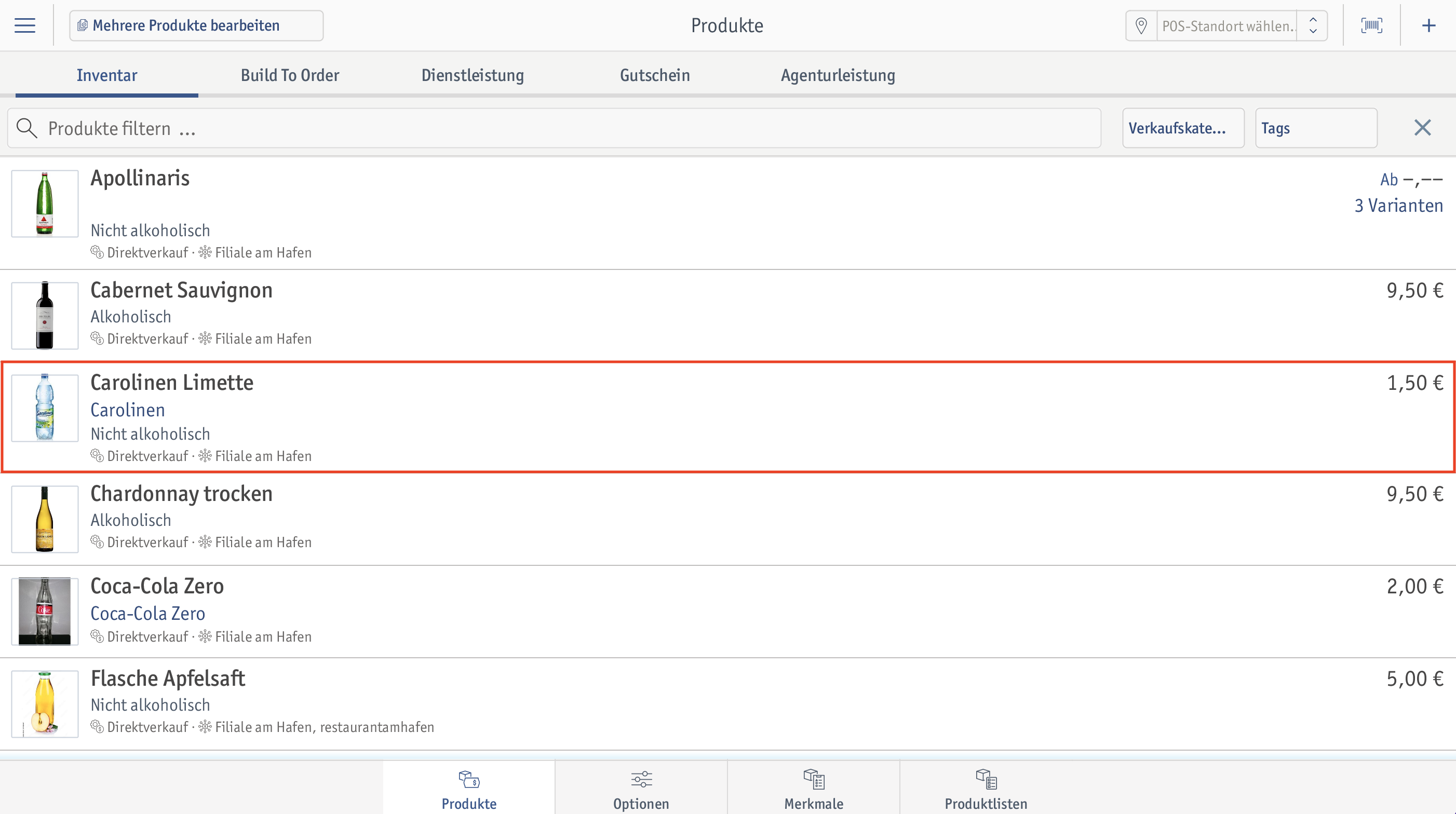Open Carolinen Limette bottle thumbnail

point(45,408)
